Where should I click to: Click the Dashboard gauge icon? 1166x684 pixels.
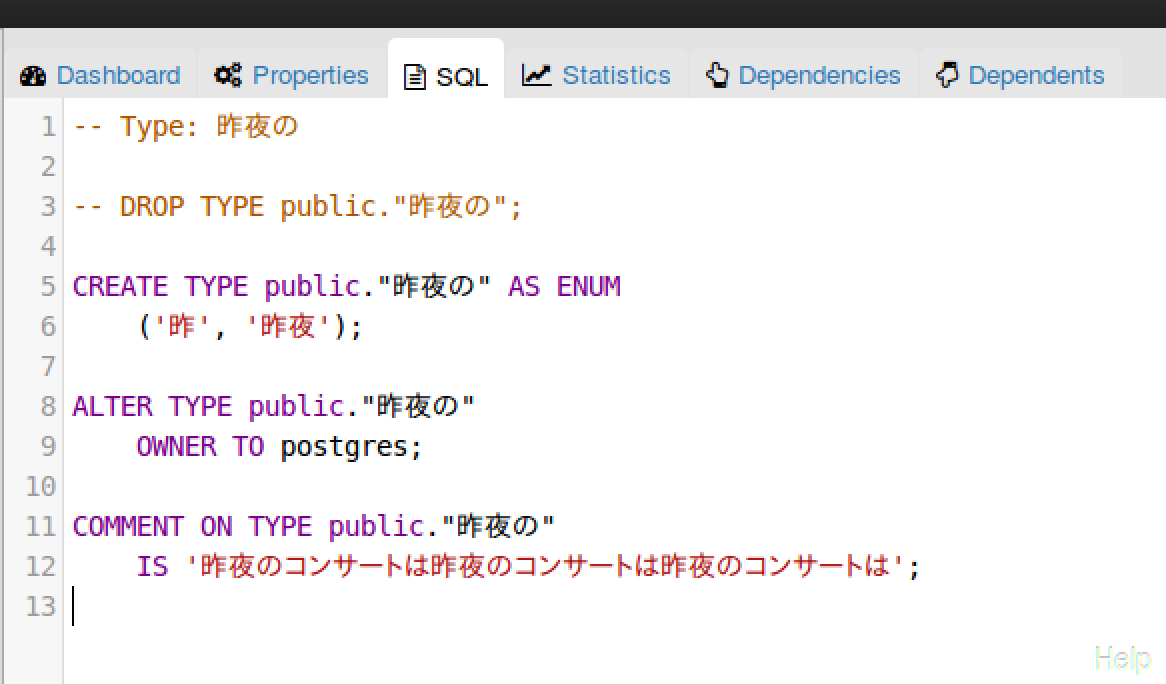33,76
